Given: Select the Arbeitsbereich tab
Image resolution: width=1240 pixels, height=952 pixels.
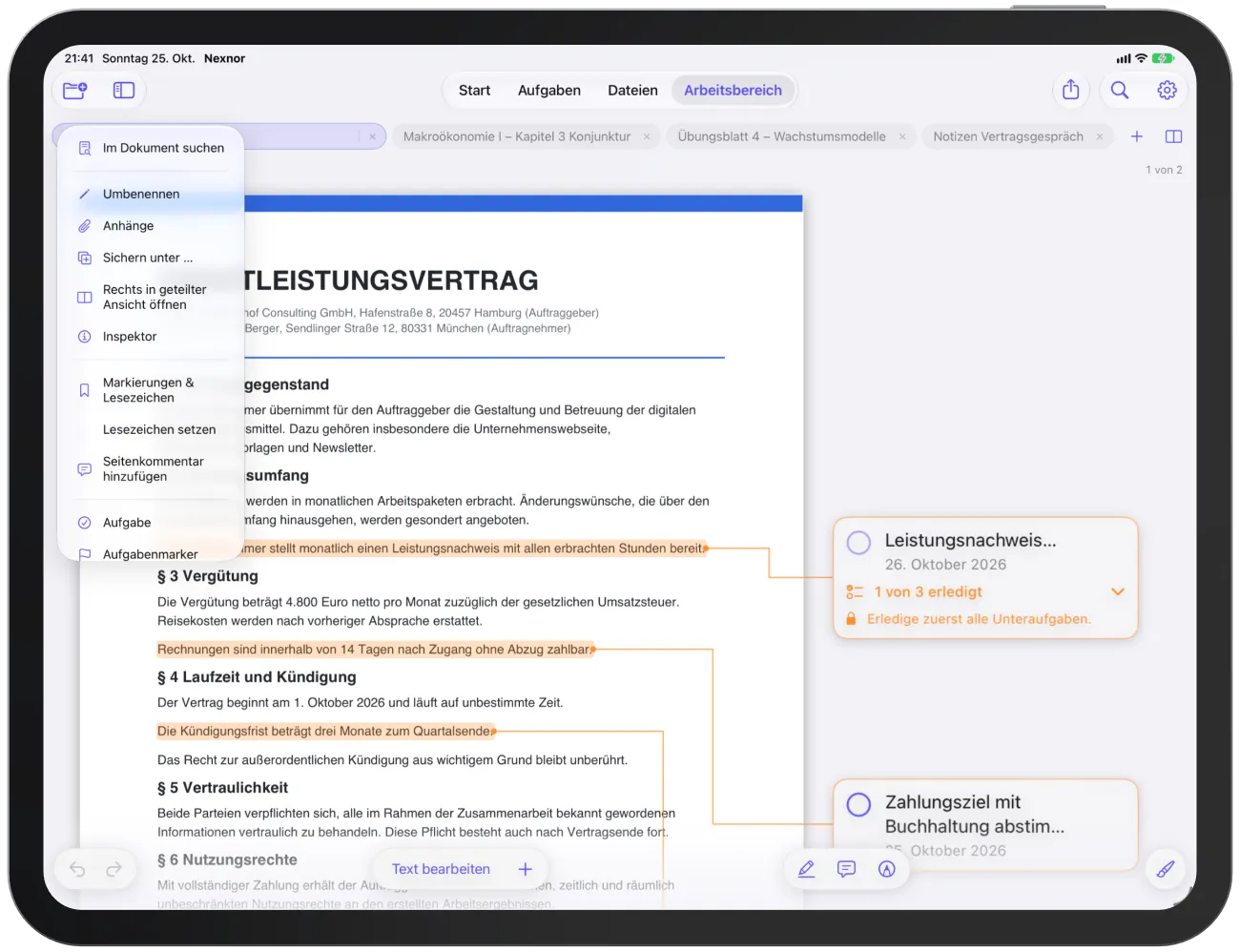Looking at the screenshot, I should tap(733, 91).
